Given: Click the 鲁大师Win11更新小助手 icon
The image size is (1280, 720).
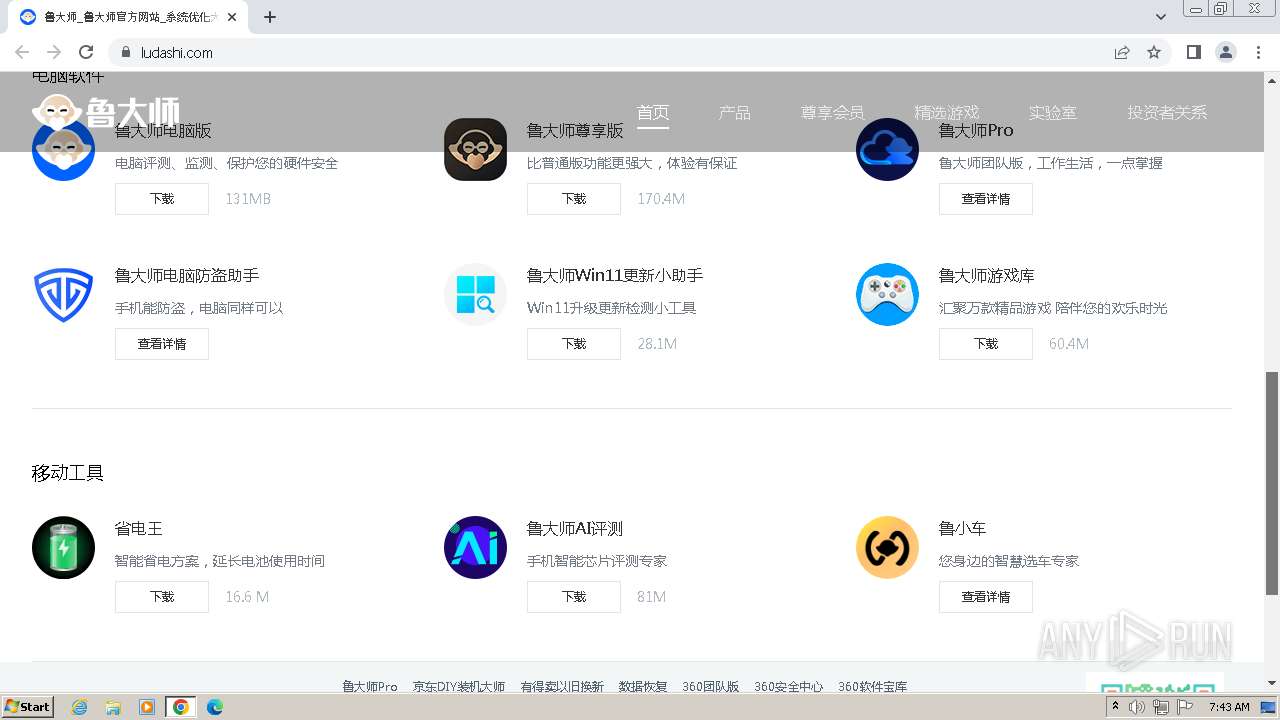Looking at the screenshot, I should pos(475,294).
